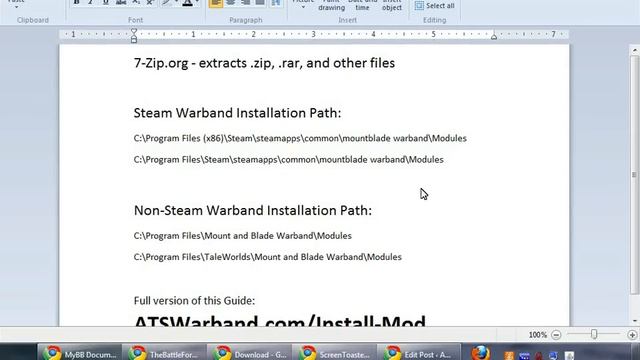Toggle bold formatting in Font group
The width and height of the screenshot is (640, 360).
point(76,3)
